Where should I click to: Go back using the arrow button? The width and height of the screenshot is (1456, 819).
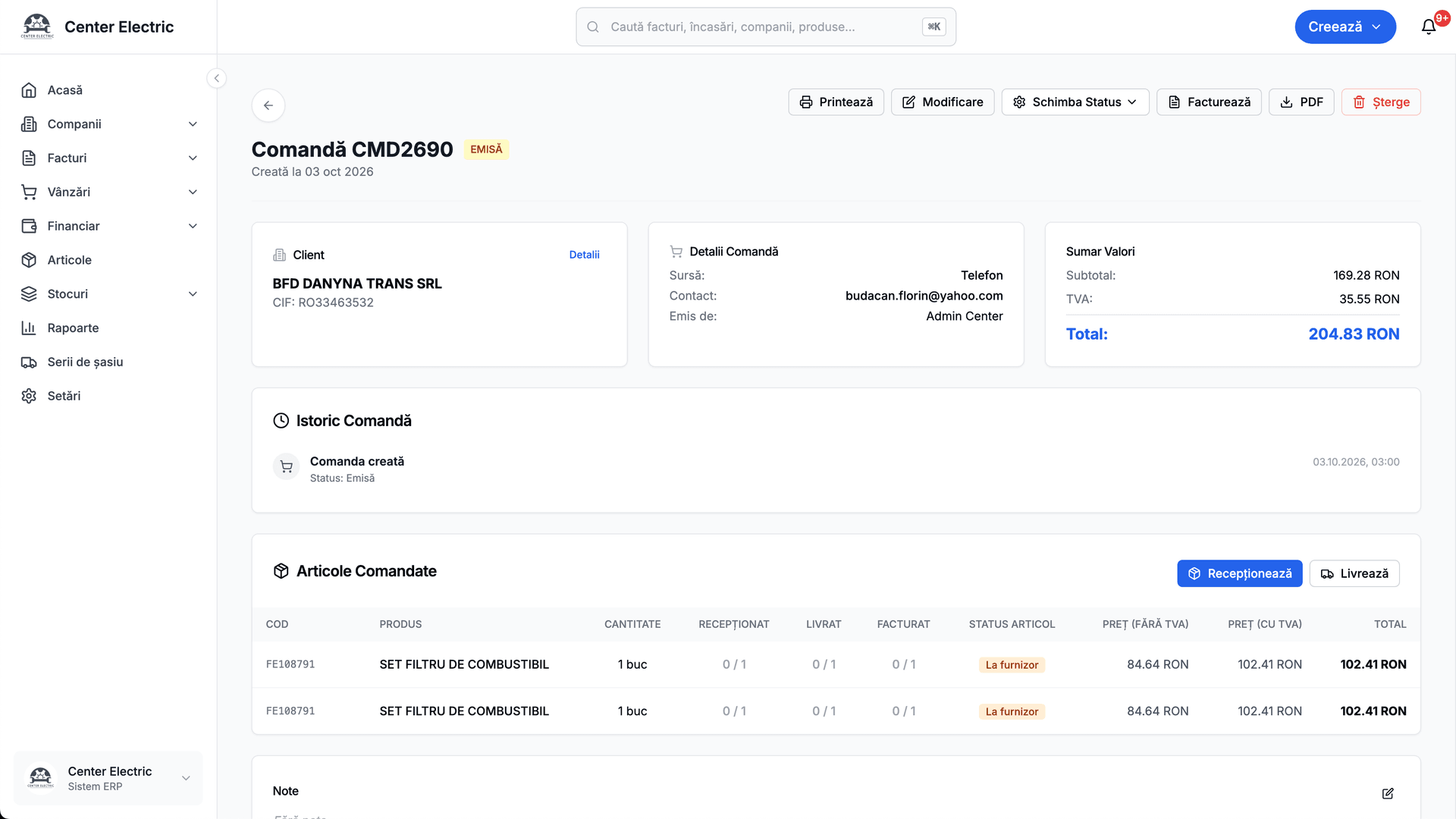coord(268,105)
